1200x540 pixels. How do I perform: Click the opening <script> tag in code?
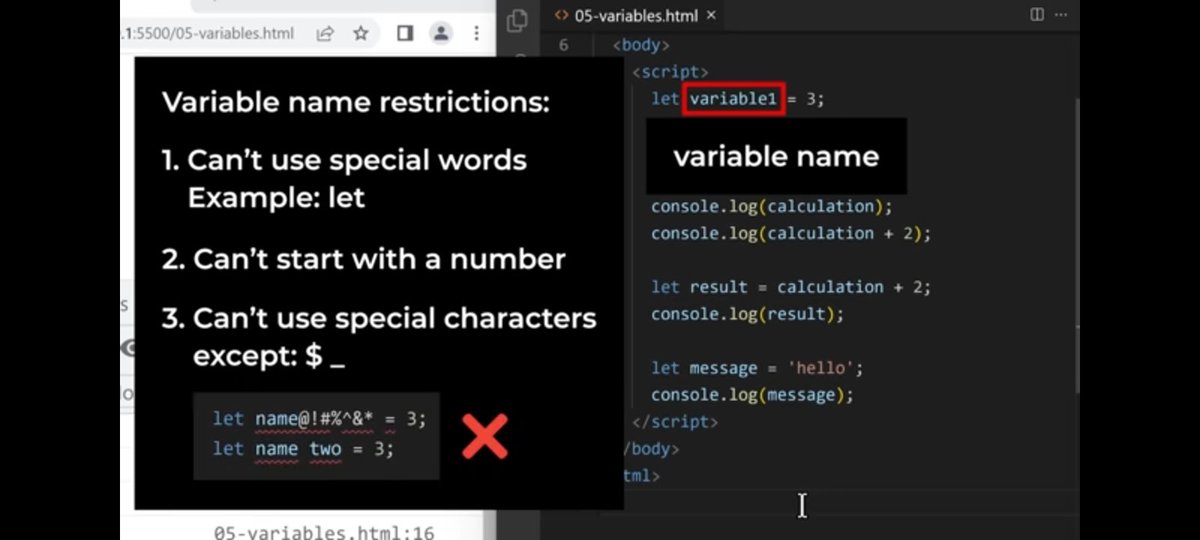click(x=670, y=72)
